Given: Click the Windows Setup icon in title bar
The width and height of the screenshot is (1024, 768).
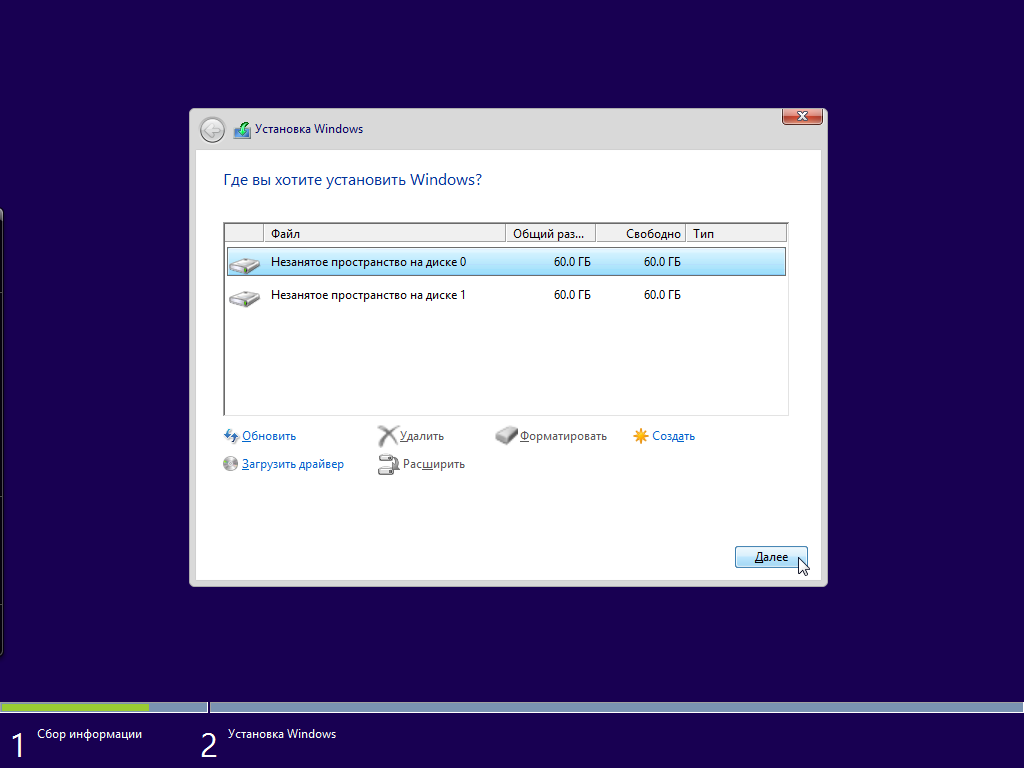Looking at the screenshot, I should [242, 129].
